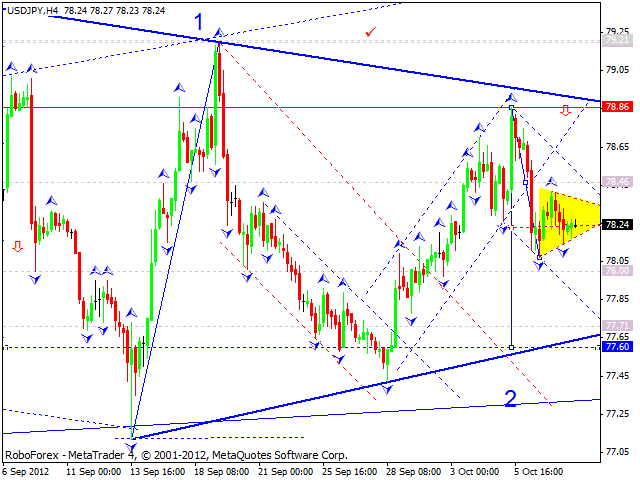Click the red check mark symbol
The height and width of the screenshot is (480, 640).
tap(371, 31)
